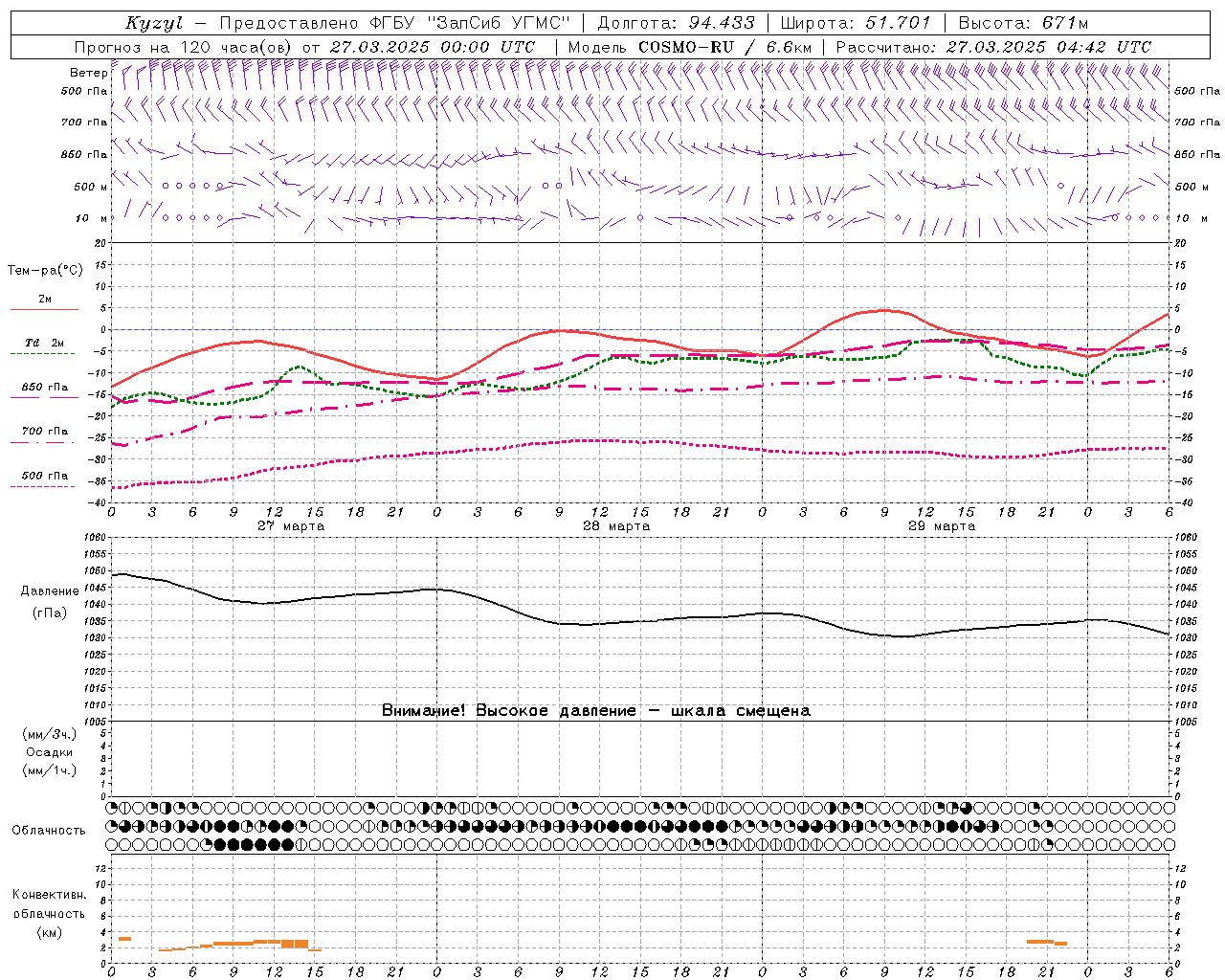The height and width of the screenshot is (980, 1225).
Task: Click the warning Внимание! Высокое давление — шкала смещена
Action: click(595, 710)
